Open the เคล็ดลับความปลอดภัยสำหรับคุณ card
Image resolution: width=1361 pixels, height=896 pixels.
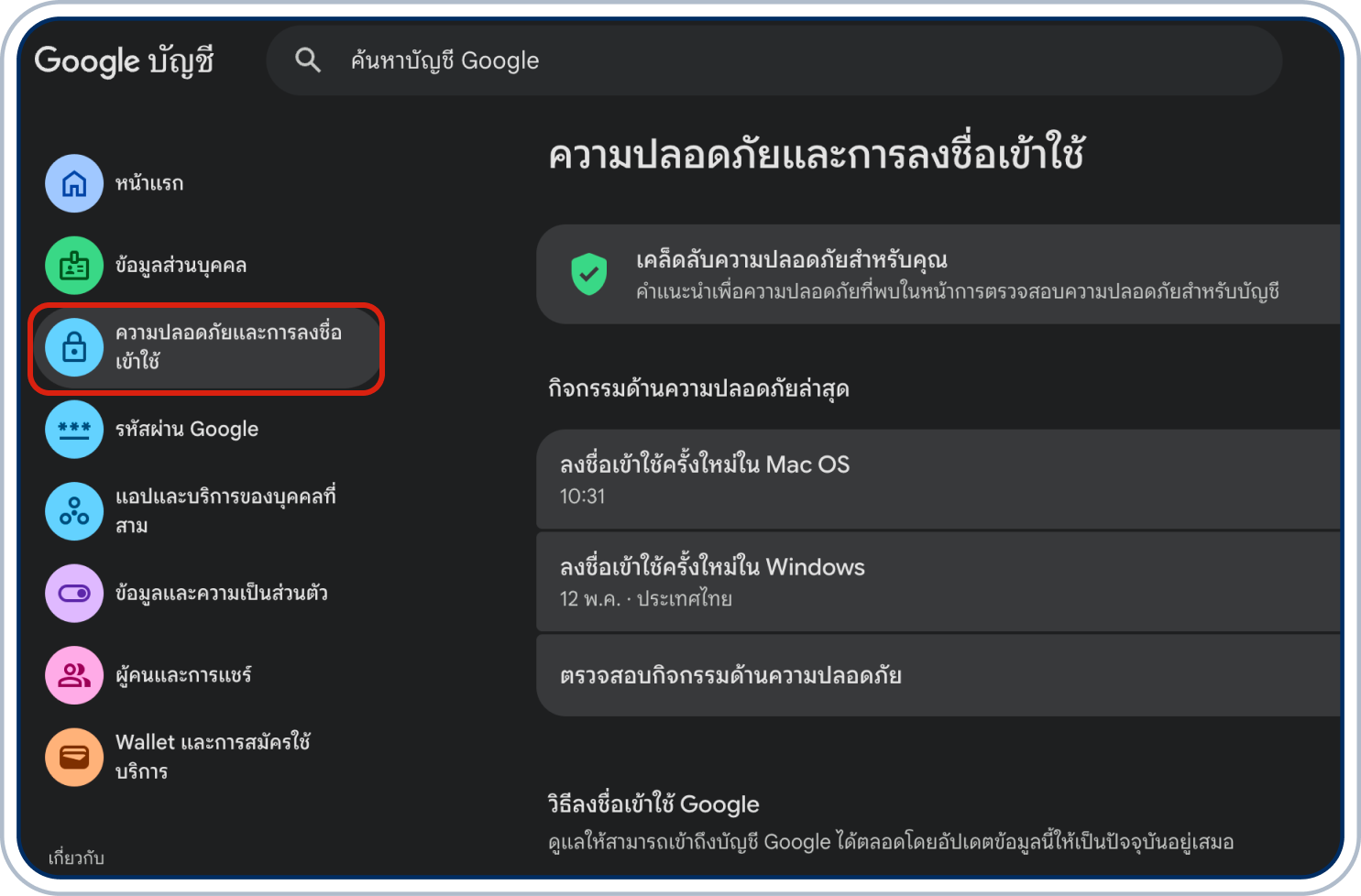pyautogui.click(x=938, y=274)
